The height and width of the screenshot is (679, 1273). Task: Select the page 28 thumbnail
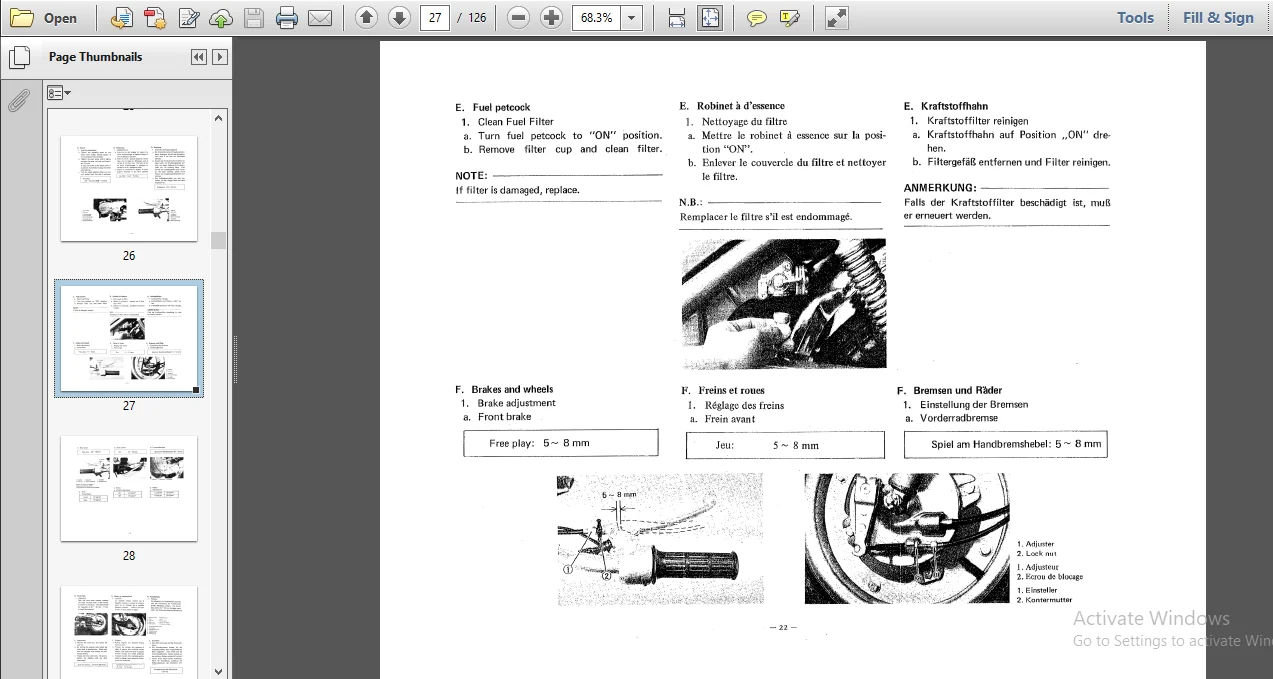click(x=129, y=488)
